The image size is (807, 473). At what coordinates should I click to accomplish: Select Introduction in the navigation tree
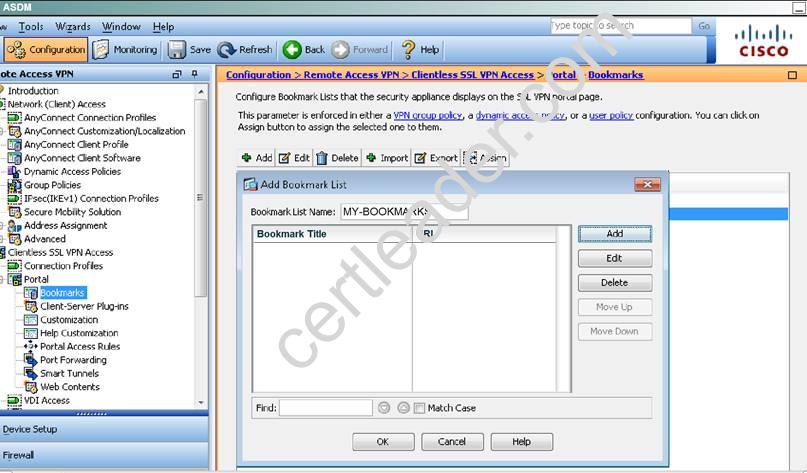point(33,91)
